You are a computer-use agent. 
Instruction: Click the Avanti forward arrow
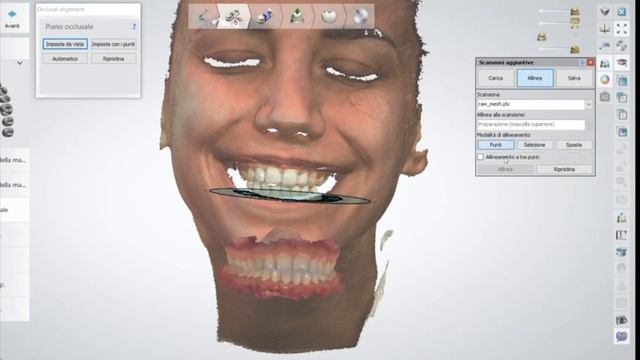(x=12, y=14)
